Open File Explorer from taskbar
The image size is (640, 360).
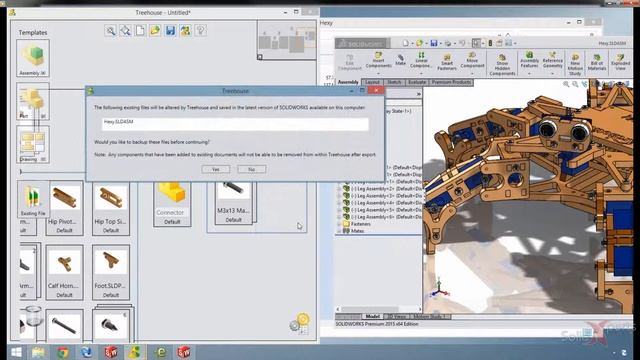[38, 352]
